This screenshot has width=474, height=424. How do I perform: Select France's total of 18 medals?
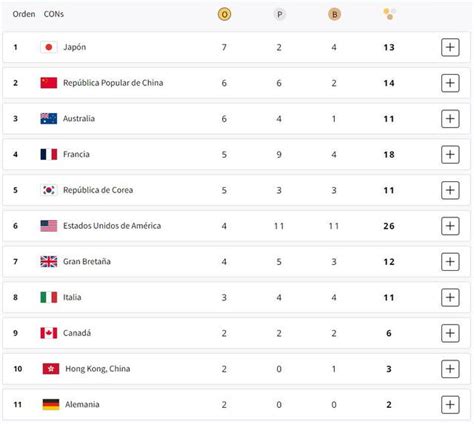pos(389,155)
